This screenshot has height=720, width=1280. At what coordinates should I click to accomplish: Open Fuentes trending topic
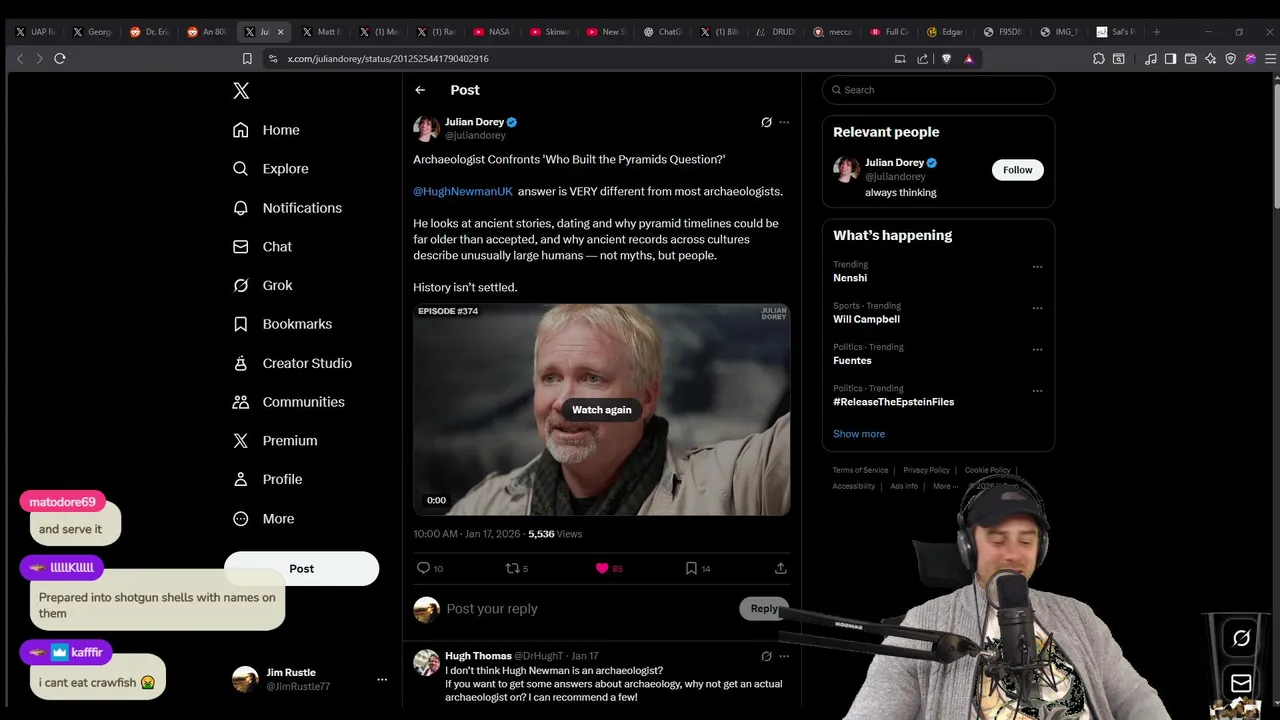click(852, 360)
